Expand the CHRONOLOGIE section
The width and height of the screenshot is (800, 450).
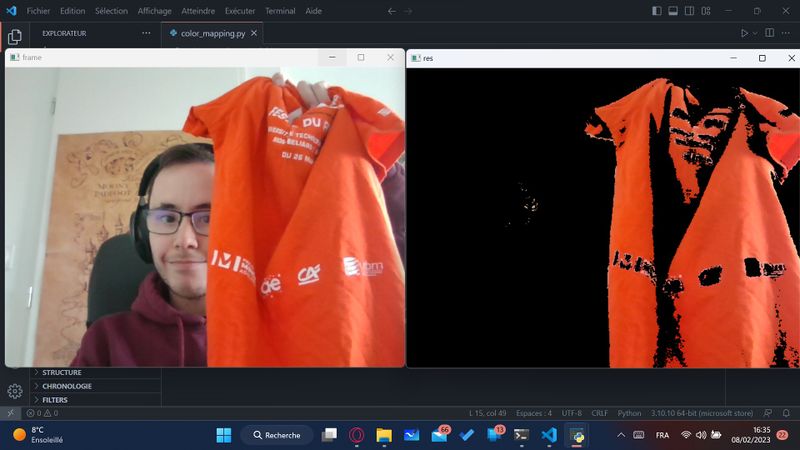[x=67, y=386]
